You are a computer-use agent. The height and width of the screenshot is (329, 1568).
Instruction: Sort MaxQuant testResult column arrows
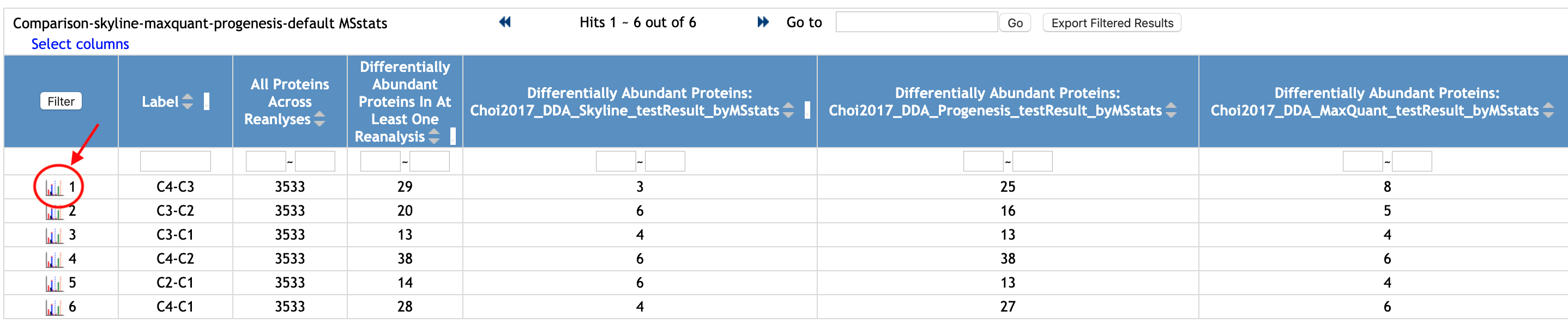tap(1548, 110)
